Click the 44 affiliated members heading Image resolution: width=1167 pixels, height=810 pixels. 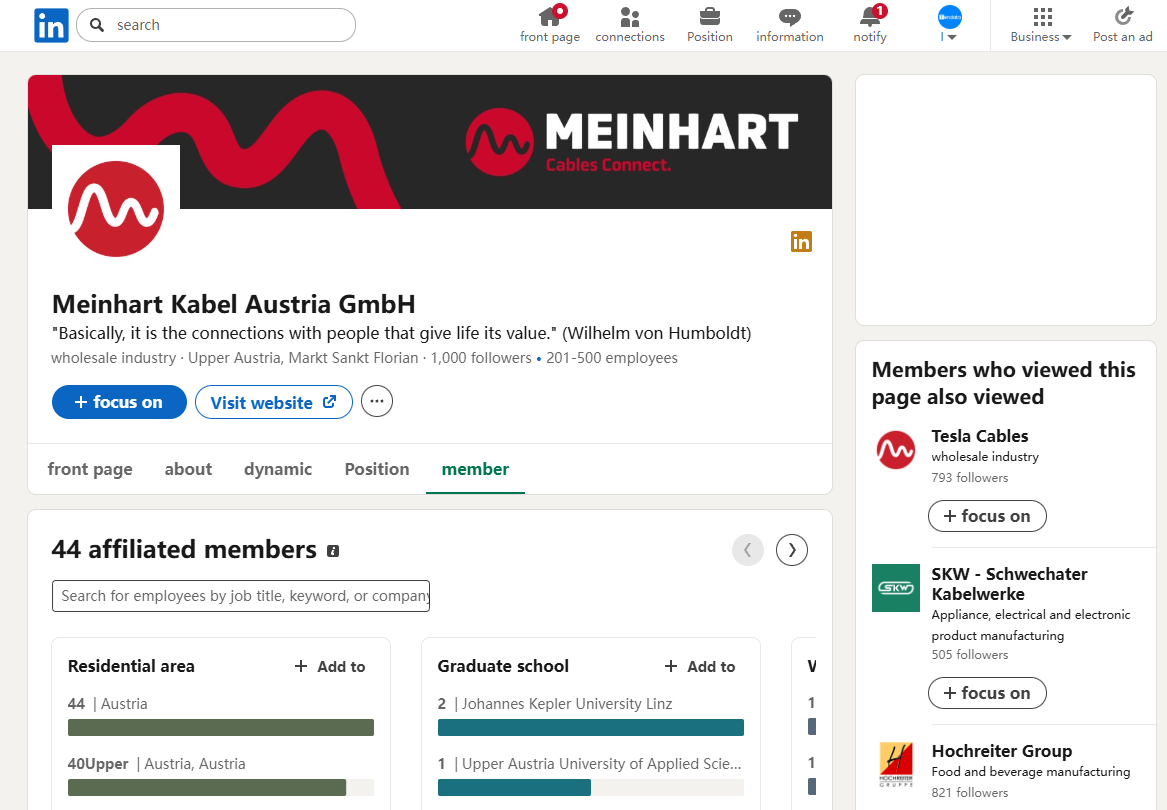tap(184, 549)
